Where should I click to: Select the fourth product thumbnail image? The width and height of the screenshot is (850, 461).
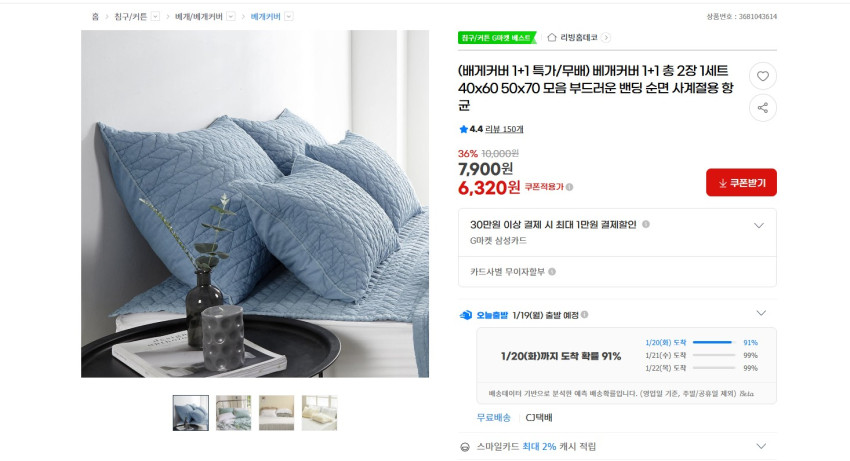click(x=319, y=413)
